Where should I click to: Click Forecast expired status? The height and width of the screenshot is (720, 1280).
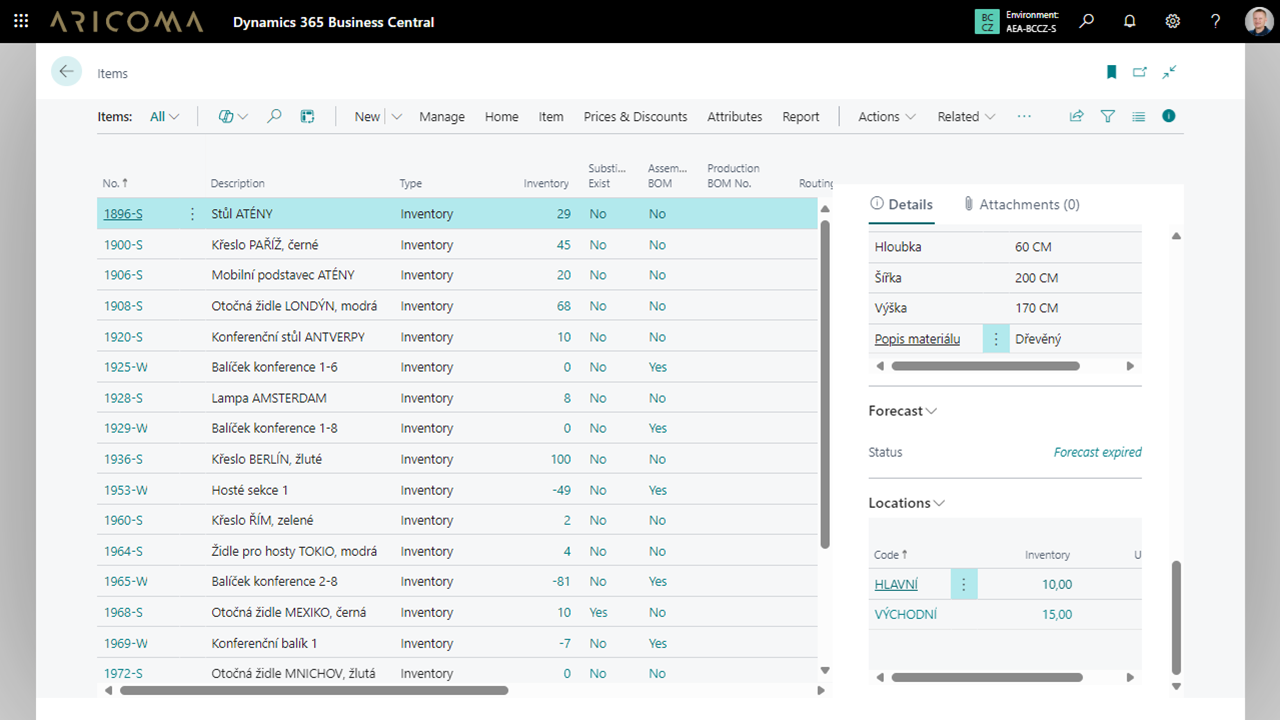[x=1098, y=452]
